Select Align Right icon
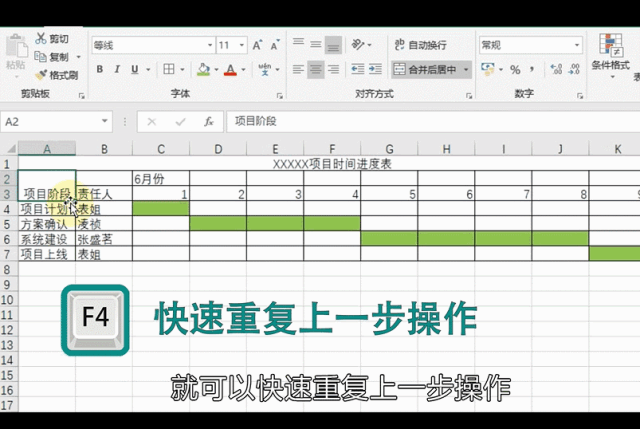The width and height of the screenshot is (640, 429). pos(333,69)
